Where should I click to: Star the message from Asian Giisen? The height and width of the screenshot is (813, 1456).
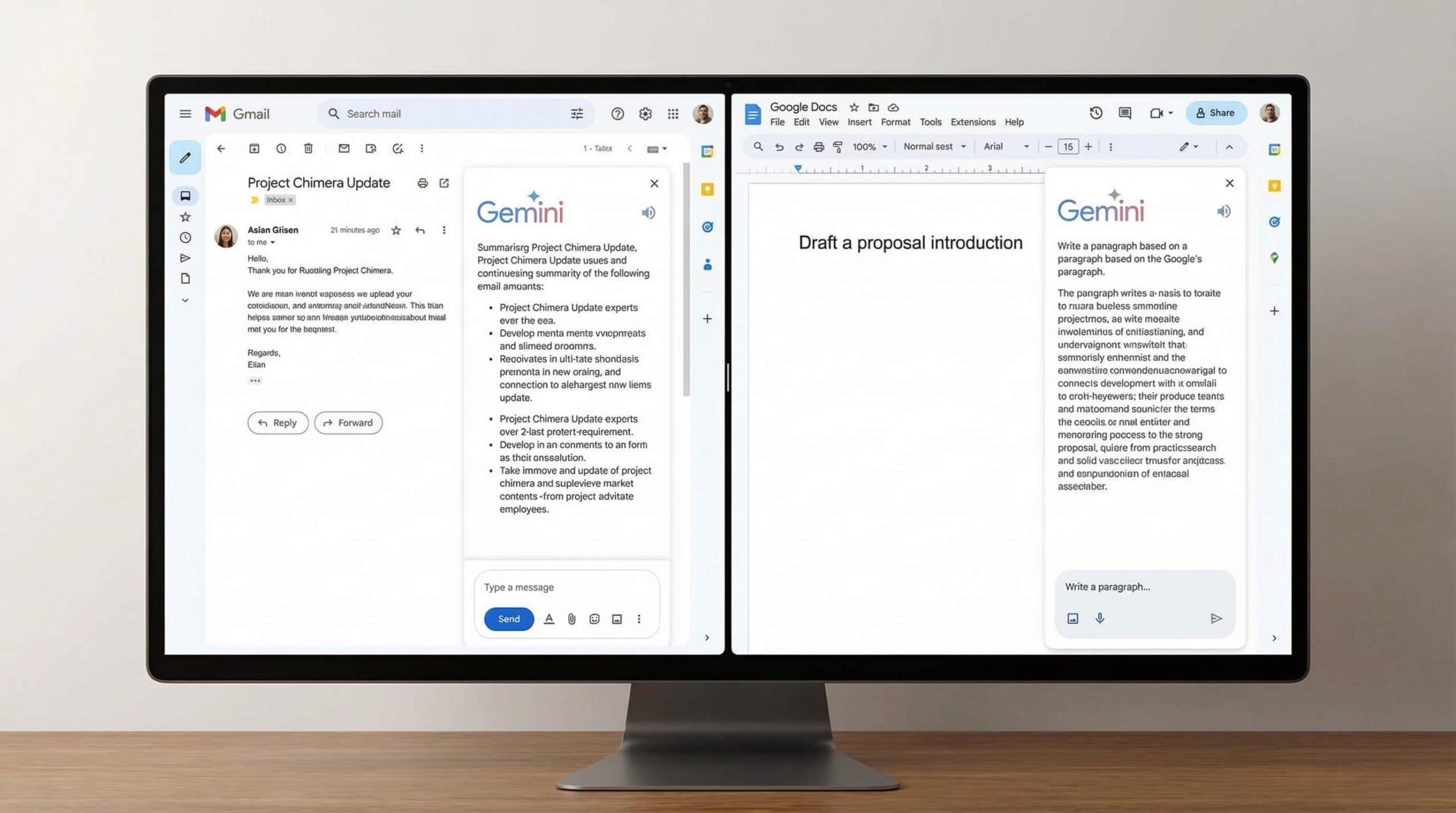[396, 230]
